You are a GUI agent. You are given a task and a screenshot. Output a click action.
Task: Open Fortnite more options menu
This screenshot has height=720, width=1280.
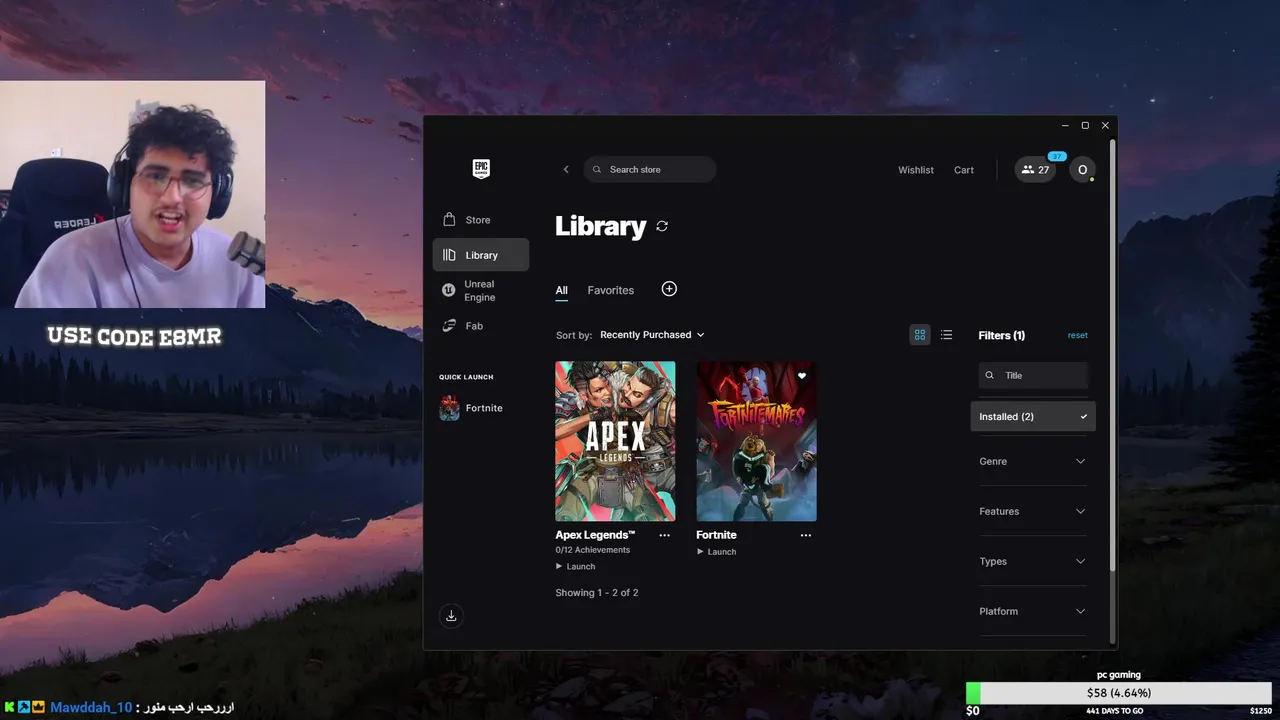click(x=806, y=535)
